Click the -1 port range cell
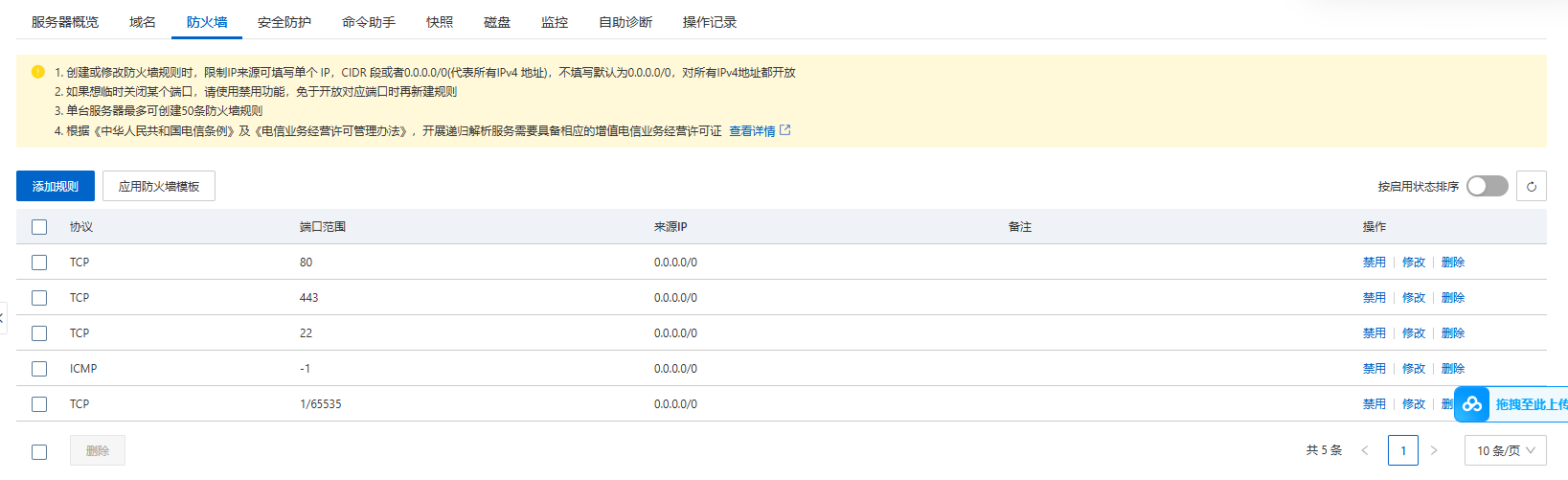The image size is (1568, 480). coord(306,369)
